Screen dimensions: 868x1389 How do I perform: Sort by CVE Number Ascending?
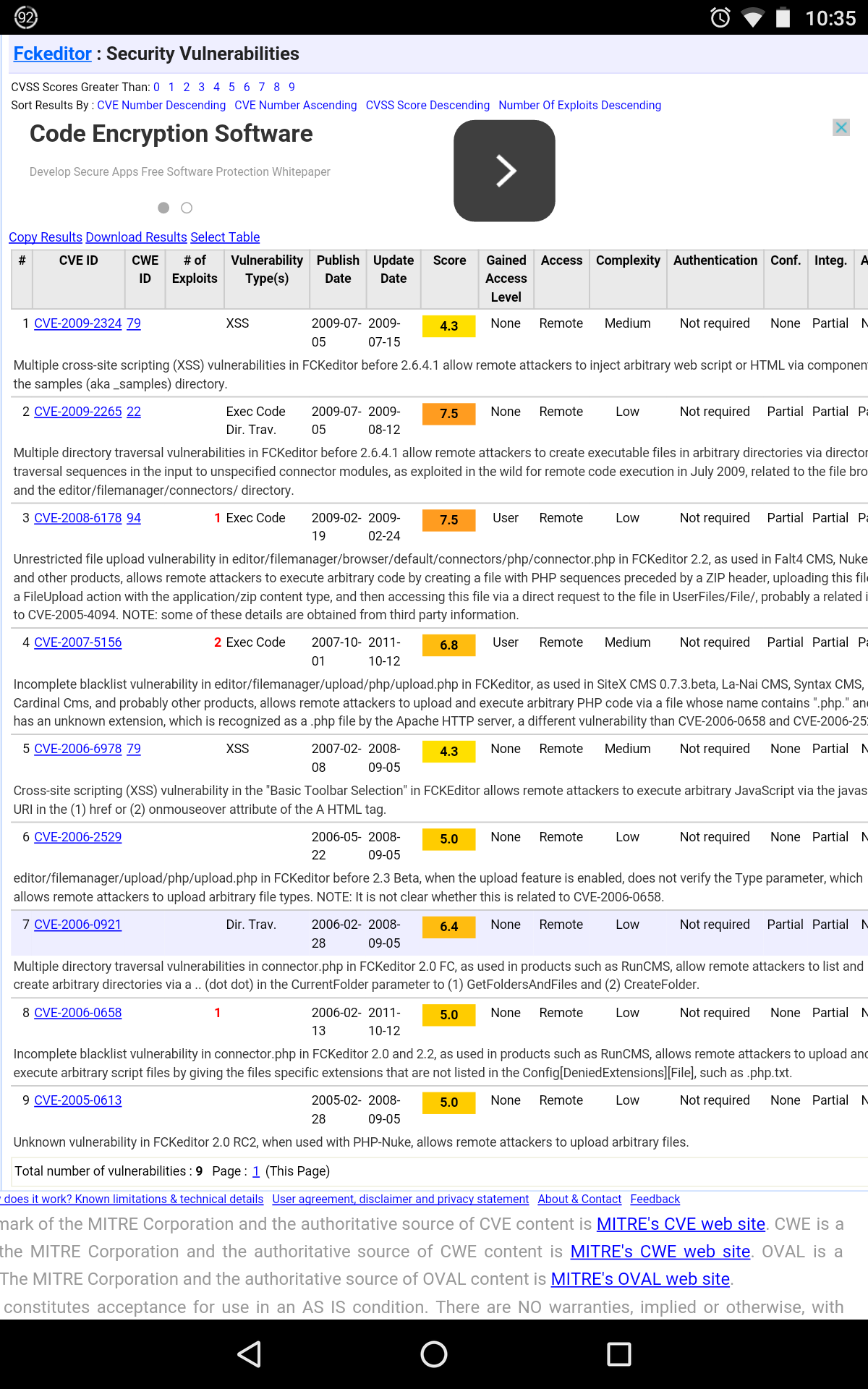click(x=296, y=105)
